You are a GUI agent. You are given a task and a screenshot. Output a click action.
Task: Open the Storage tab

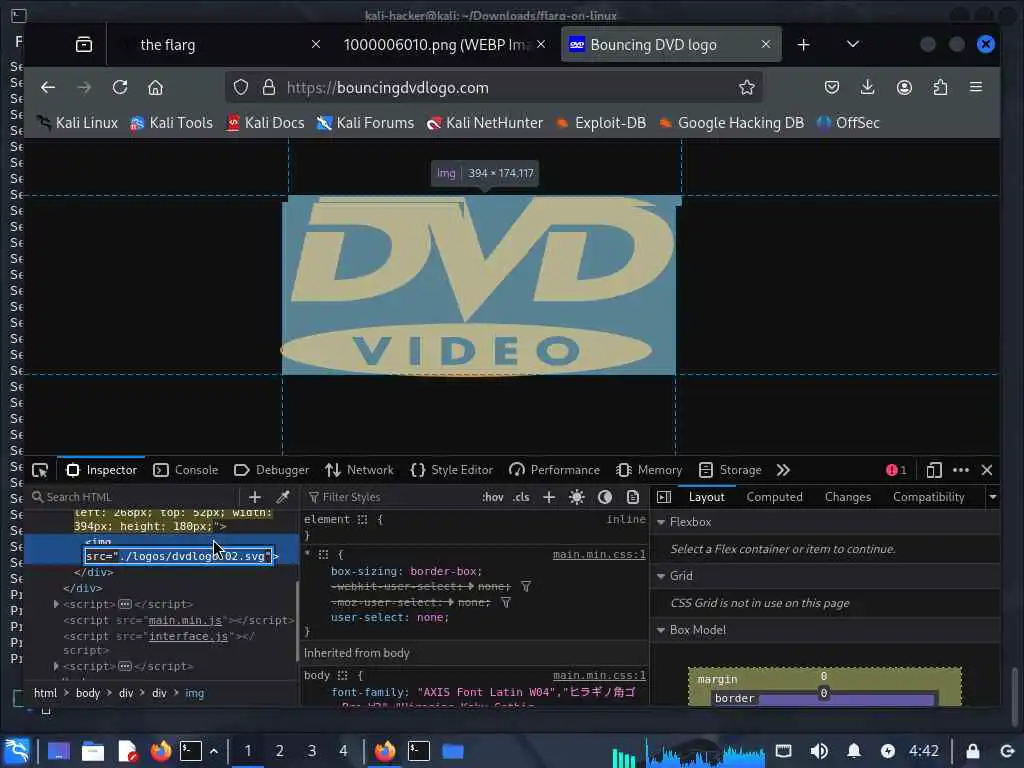tap(730, 470)
